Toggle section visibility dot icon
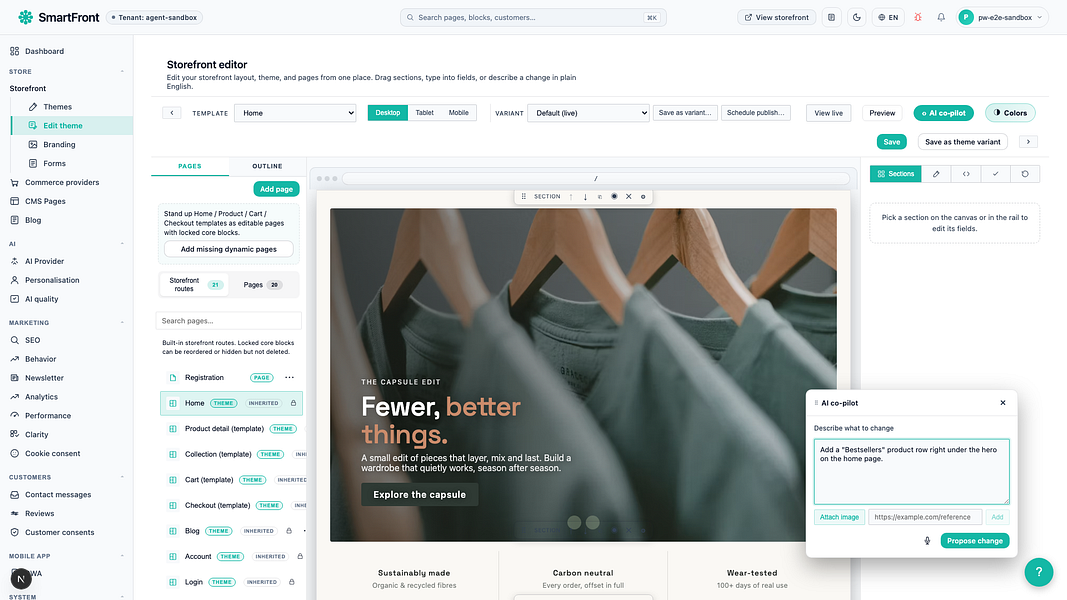 click(x=614, y=197)
